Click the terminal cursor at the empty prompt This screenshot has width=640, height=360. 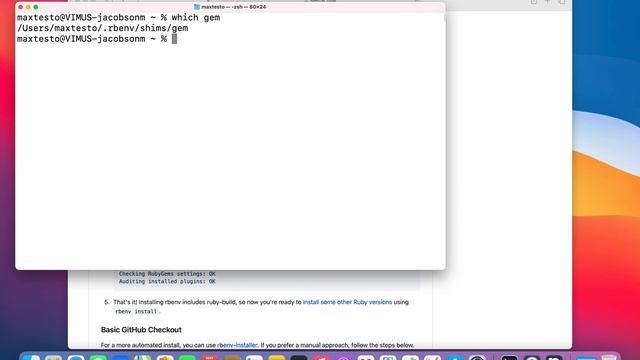(x=174, y=39)
